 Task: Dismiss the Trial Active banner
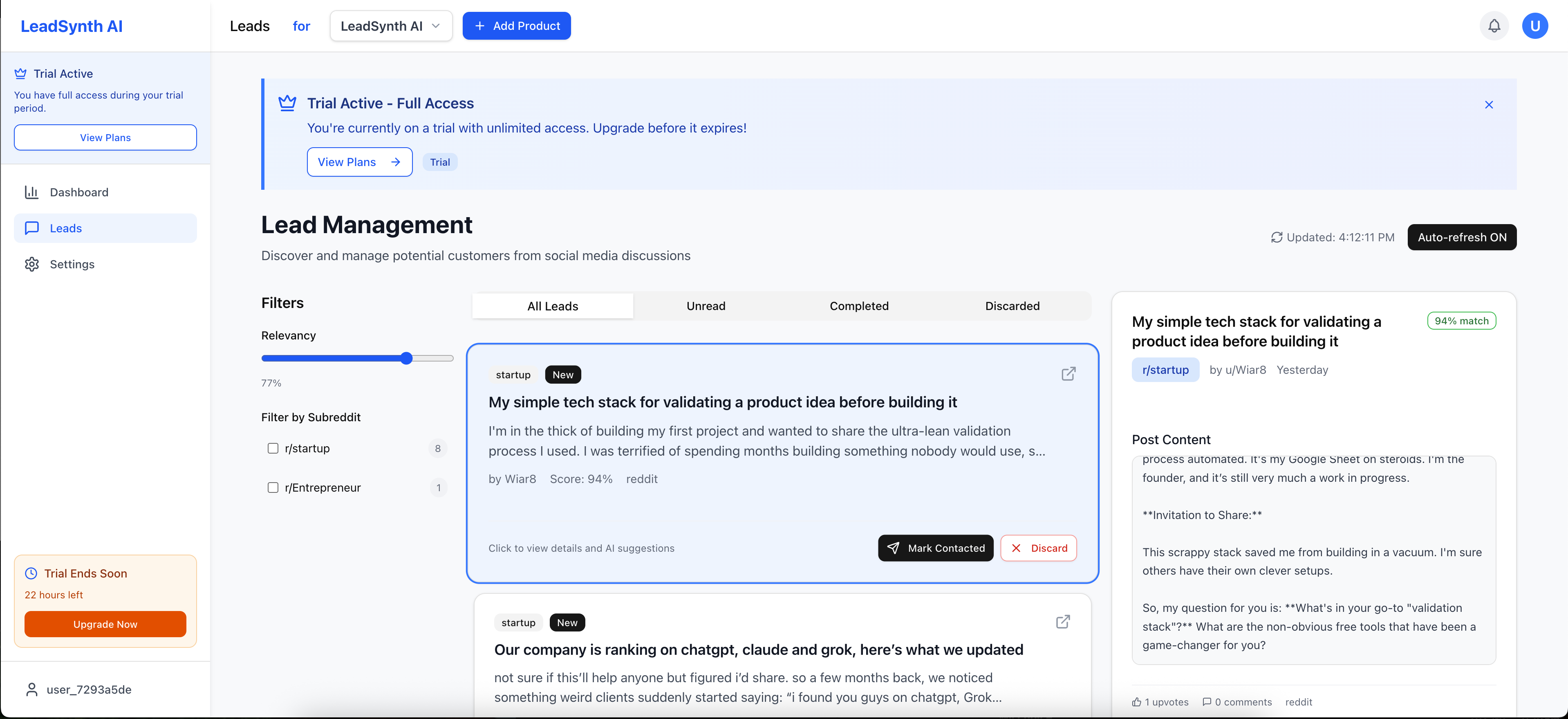pyautogui.click(x=1489, y=105)
